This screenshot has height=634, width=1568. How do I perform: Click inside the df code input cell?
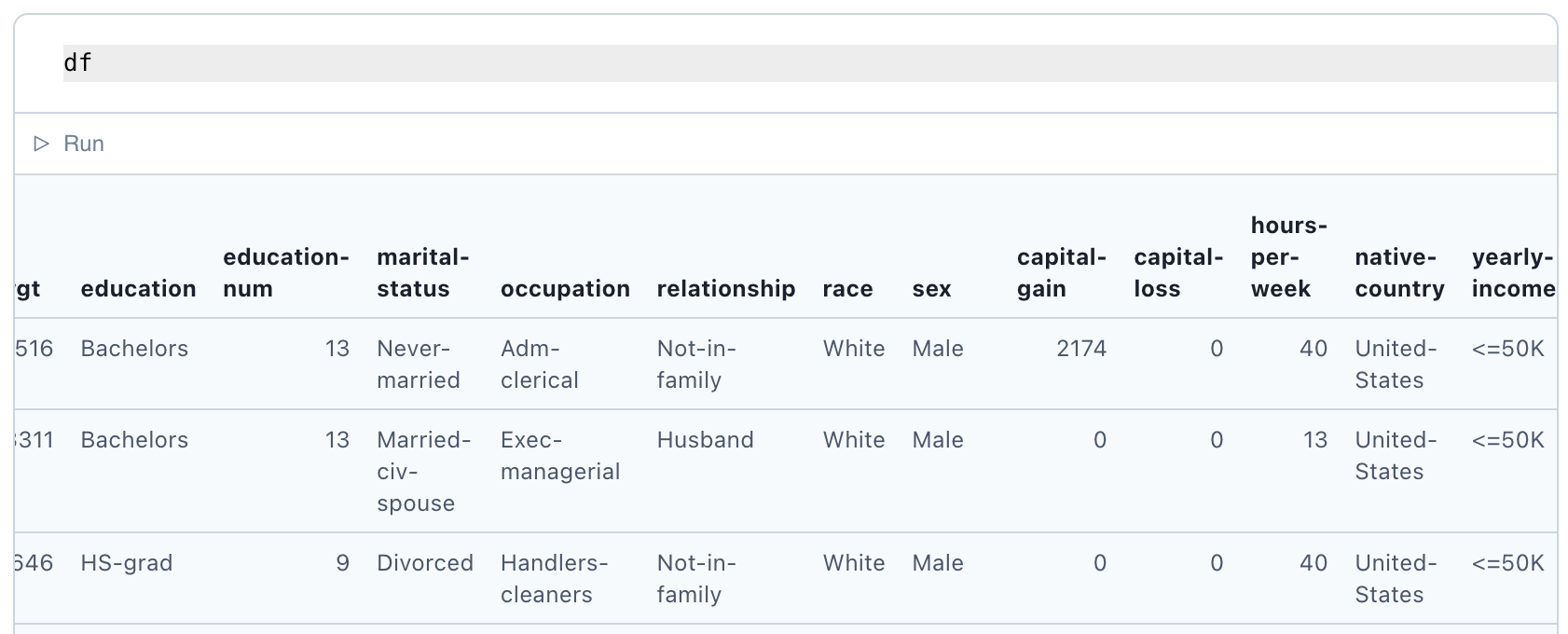tap(809, 63)
